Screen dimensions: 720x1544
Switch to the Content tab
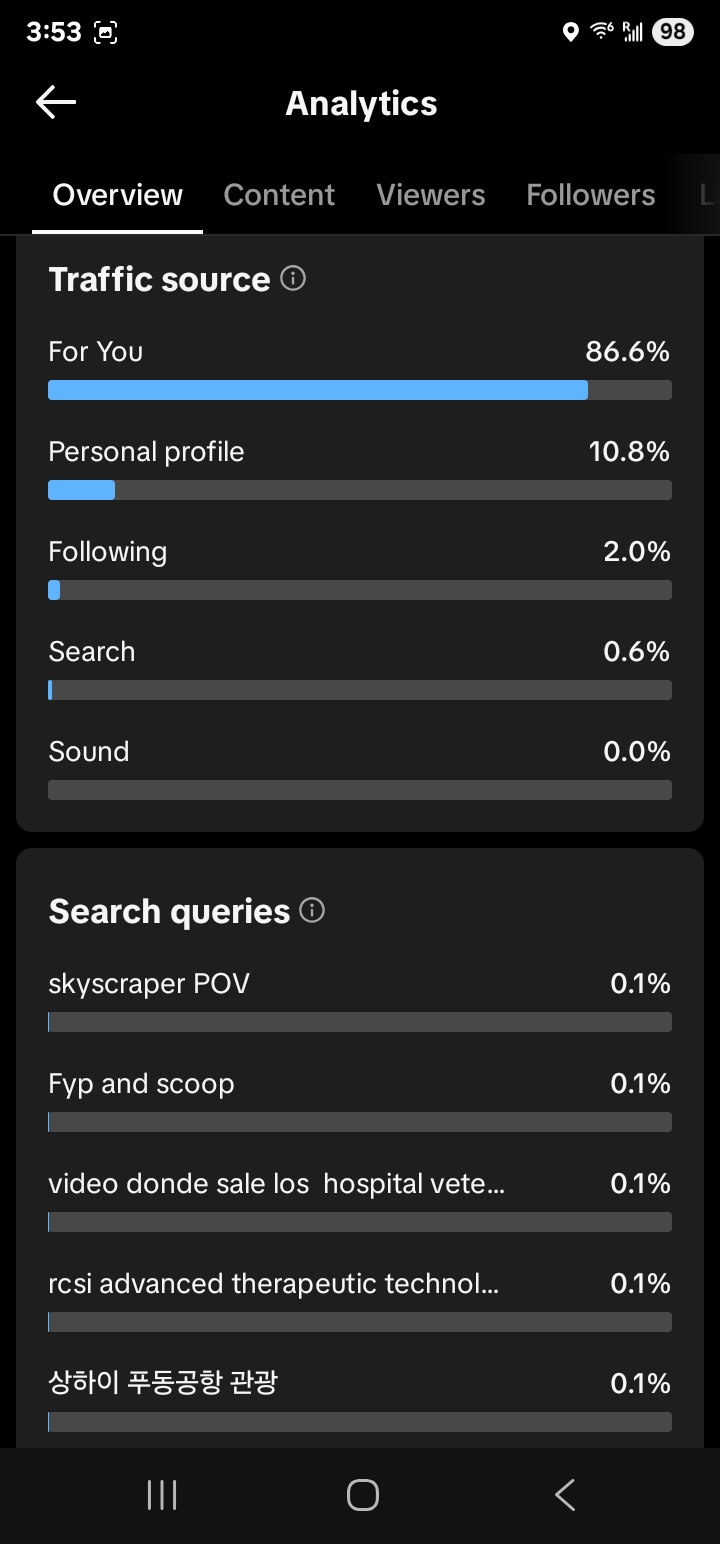click(x=279, y=195)
